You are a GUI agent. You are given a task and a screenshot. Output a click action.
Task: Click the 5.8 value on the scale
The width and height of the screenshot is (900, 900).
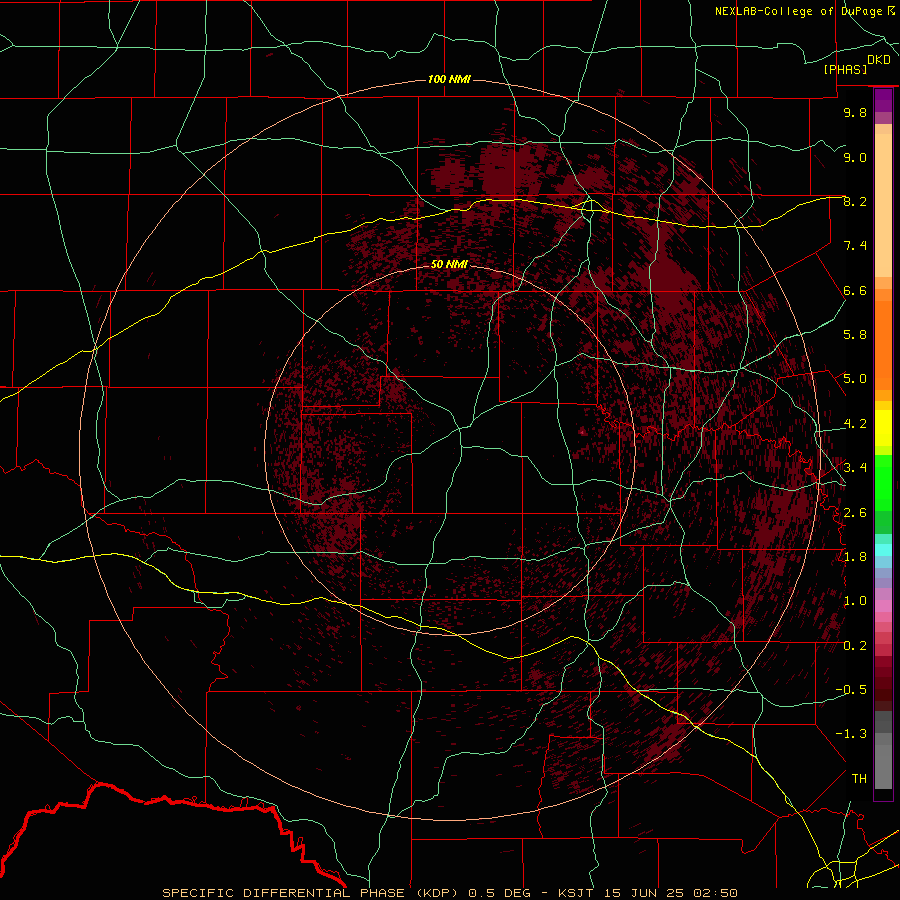(x=855, y=335)
